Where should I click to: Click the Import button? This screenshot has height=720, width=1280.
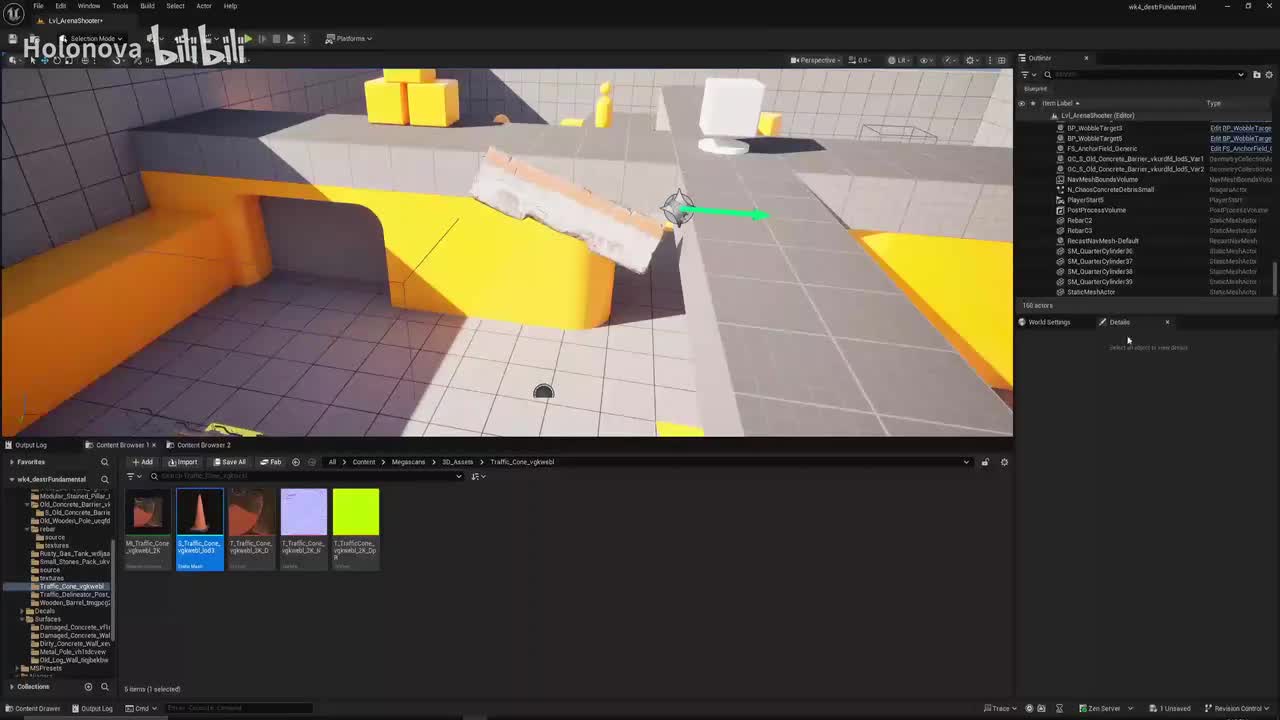click(x=182, y=462)
